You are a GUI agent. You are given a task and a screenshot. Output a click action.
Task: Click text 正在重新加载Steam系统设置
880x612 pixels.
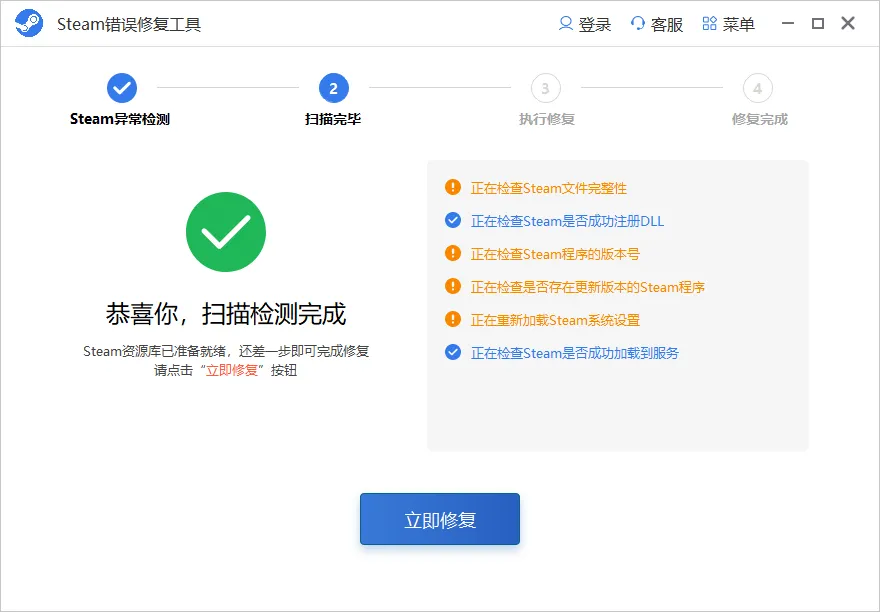point(555,321)
